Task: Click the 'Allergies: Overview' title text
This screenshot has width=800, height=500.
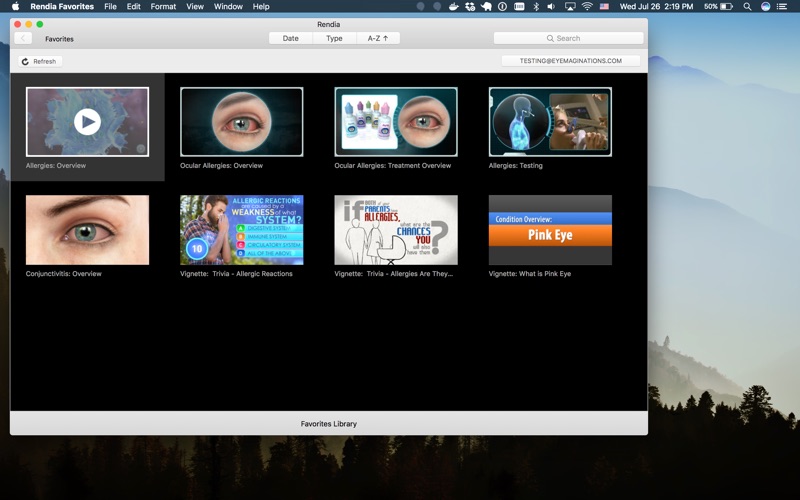Action: (56, 165)
